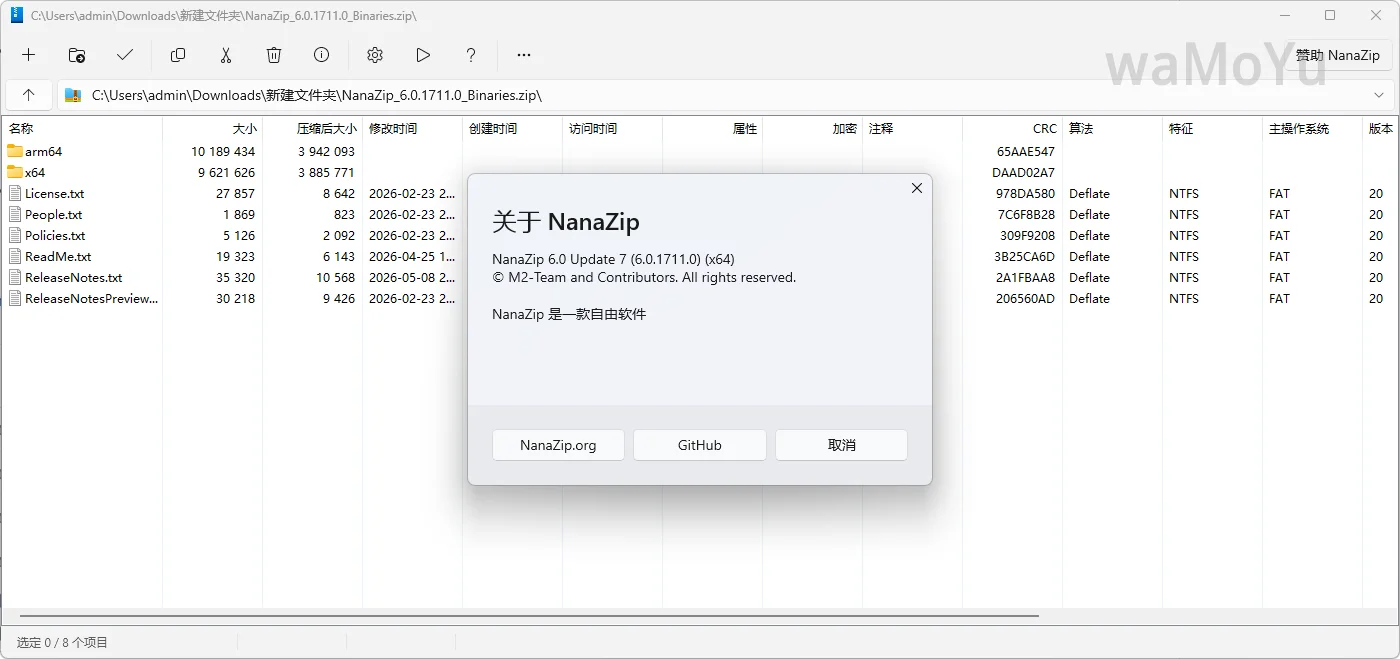This screenshot has height=659, width=1400.
Task: Open the Options gear icon
Action: tap(375, 55)
